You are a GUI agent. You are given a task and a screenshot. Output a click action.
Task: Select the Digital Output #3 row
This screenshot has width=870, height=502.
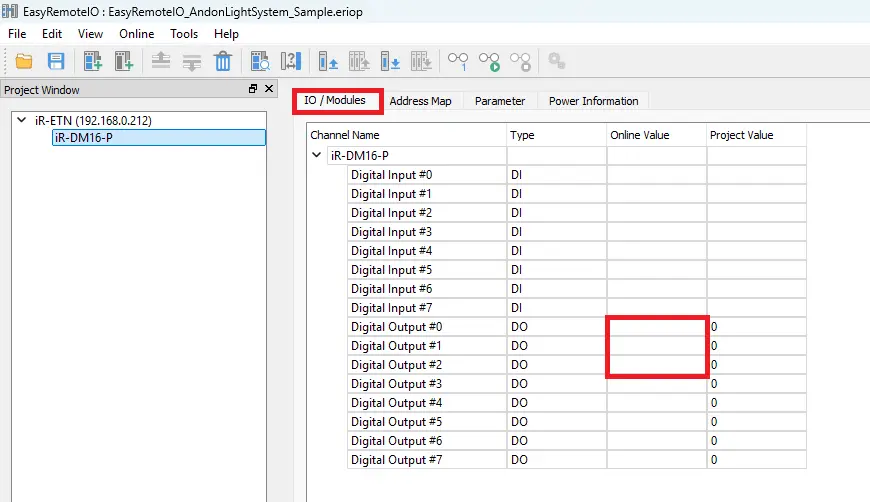point(577,384)
